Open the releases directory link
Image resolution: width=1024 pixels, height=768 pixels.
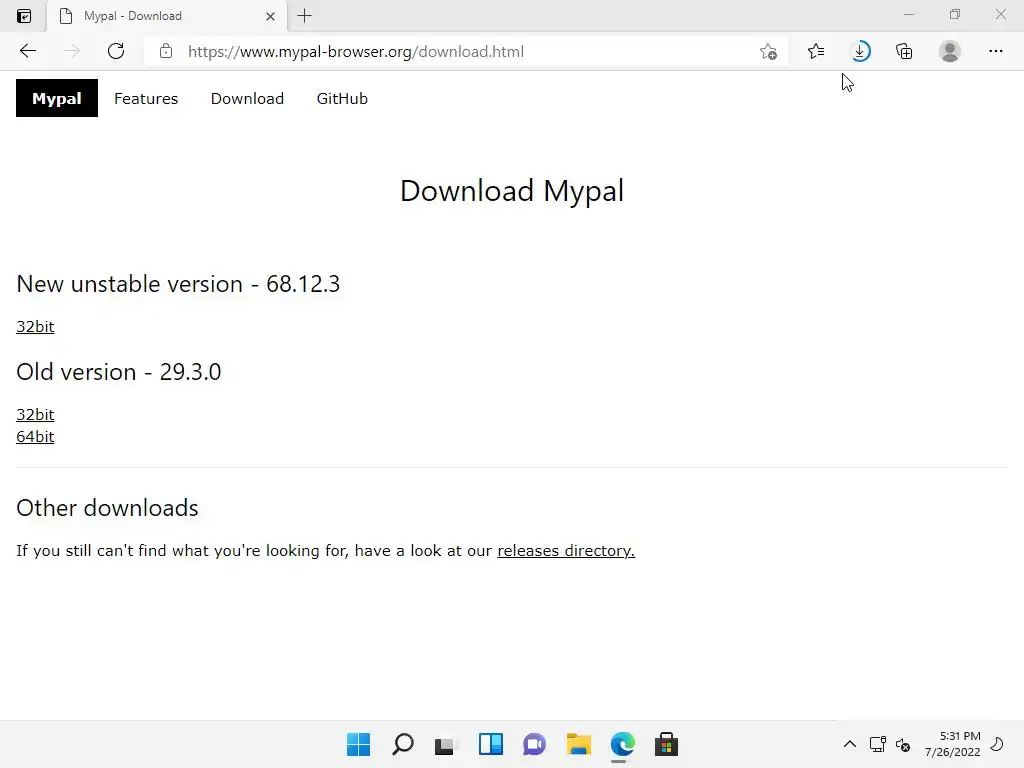566,551
